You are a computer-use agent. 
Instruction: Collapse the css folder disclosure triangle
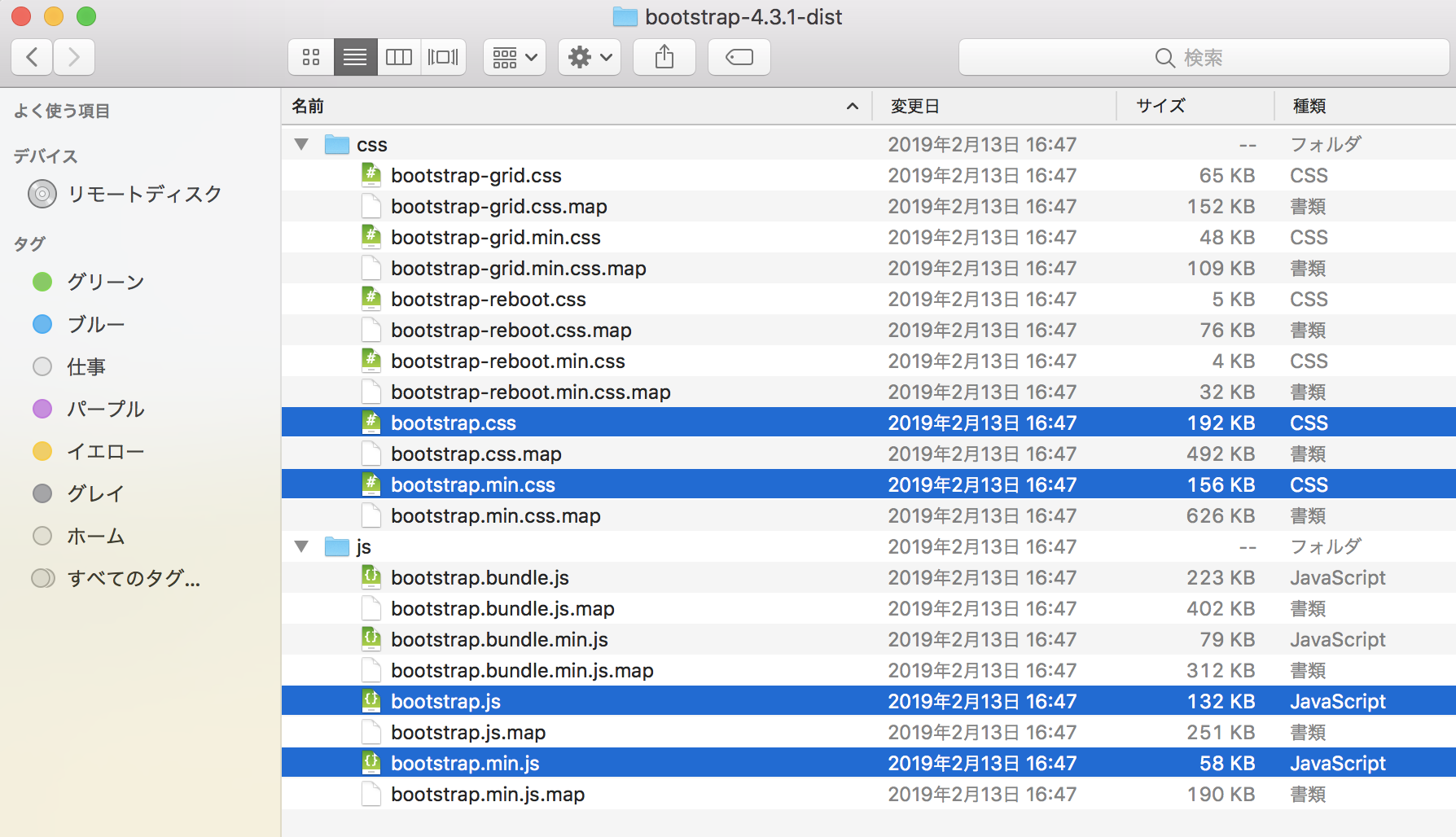click(x=301, y=145)
